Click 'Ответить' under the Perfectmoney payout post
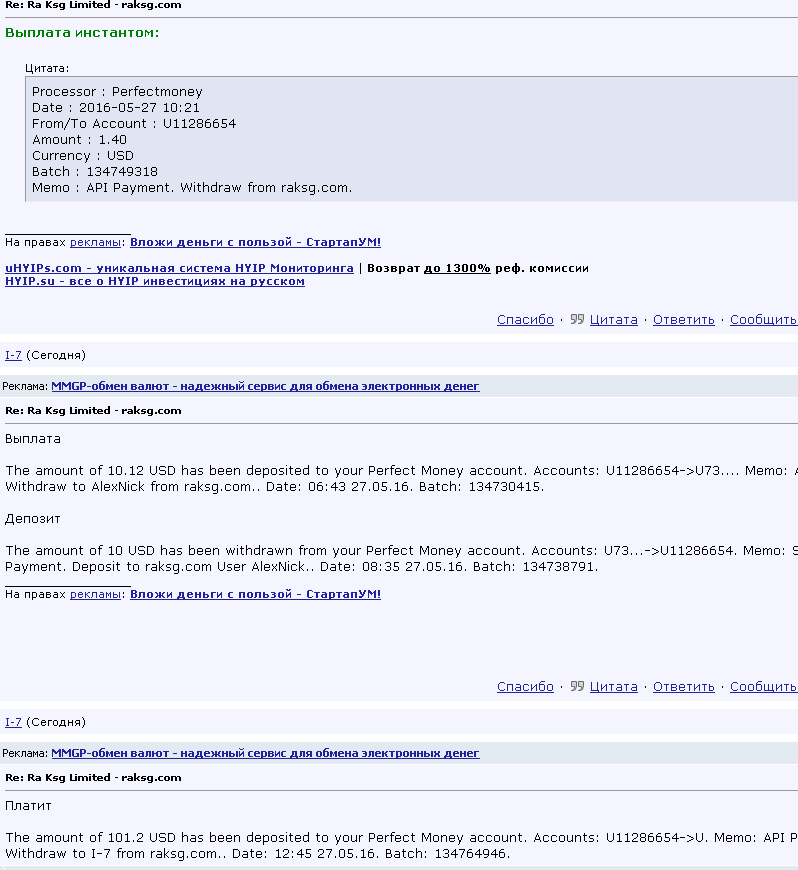 (683, 320)
